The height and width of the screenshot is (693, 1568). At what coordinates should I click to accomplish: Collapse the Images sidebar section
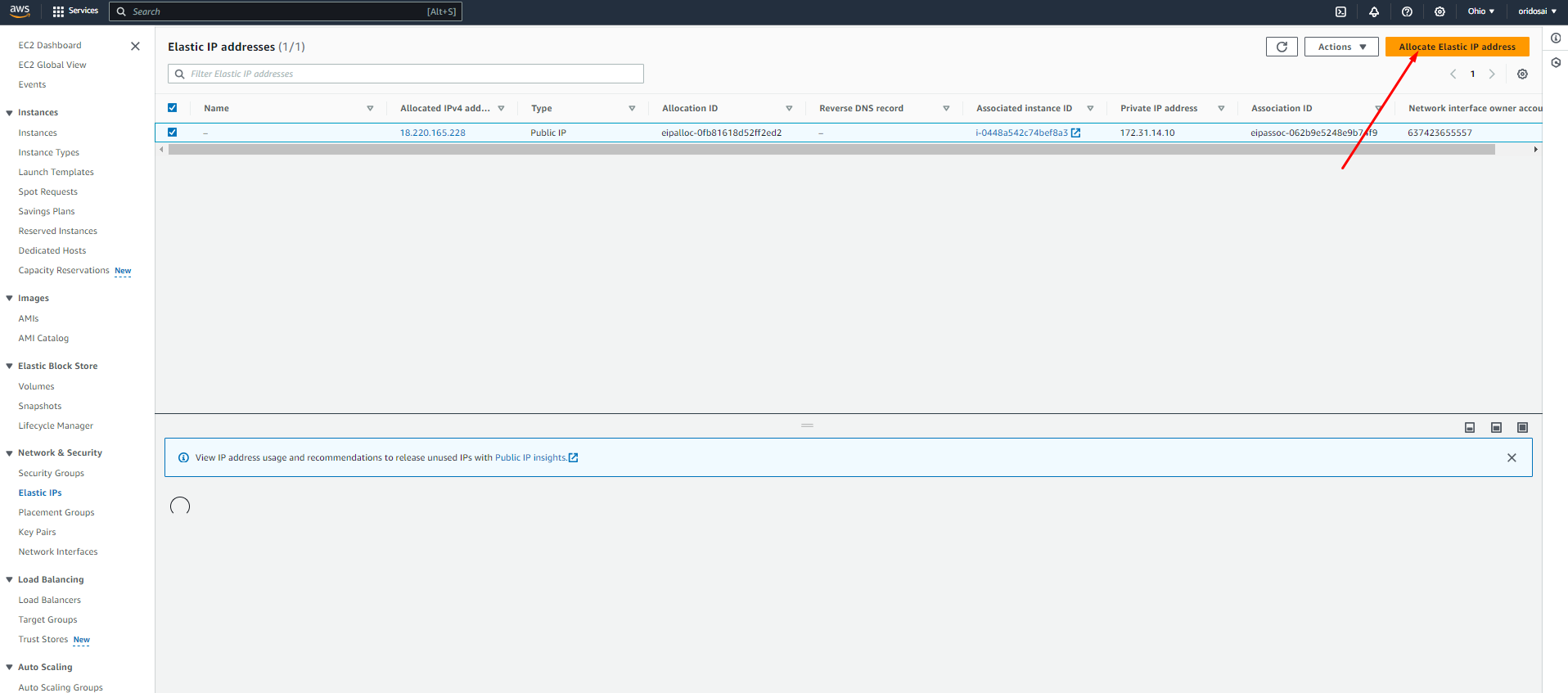click(x=9, y=299)
